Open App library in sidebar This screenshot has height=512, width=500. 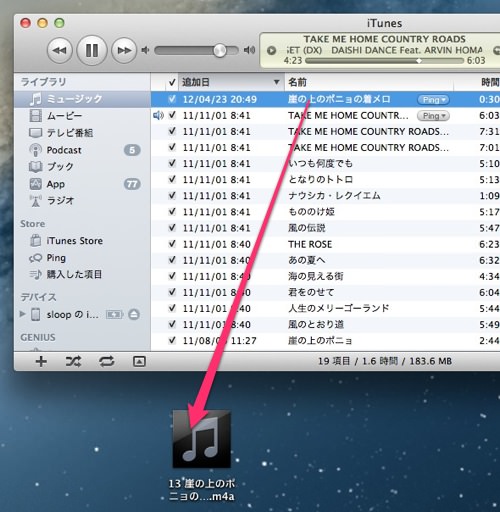click(82, 184)
